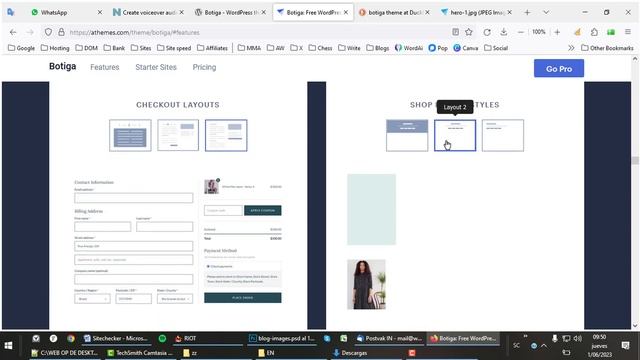Open Chrome from the taskbar
The width and height of the screenshot is (640, 360).
71,338
